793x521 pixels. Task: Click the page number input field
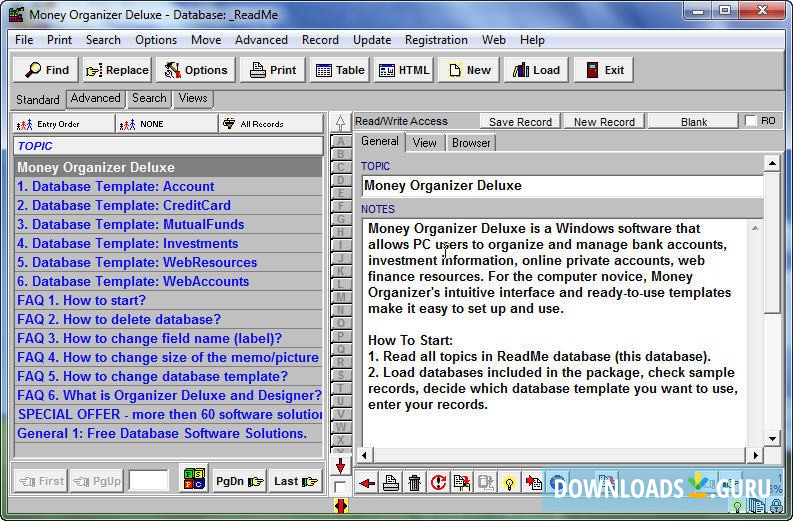pyautogui.click(x=148, y=481)
